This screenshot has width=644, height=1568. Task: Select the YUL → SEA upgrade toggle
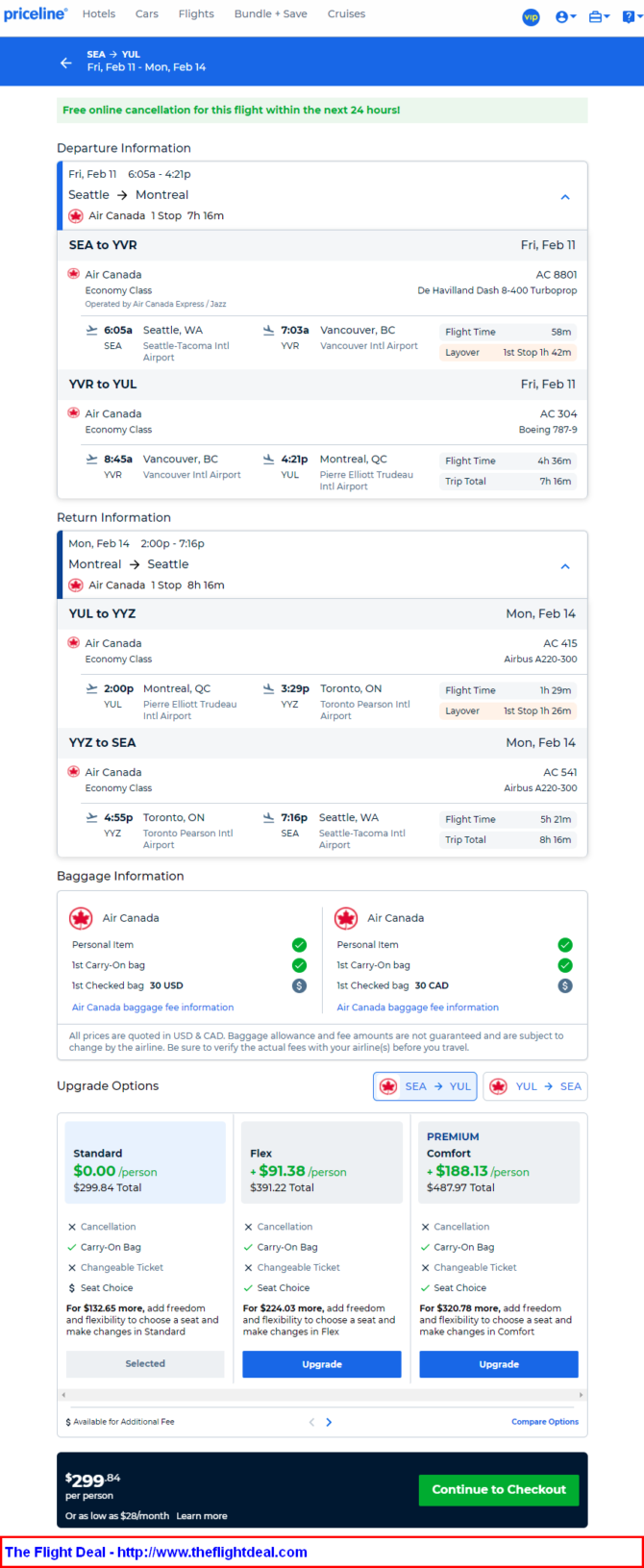click(x=535, y=1086)
